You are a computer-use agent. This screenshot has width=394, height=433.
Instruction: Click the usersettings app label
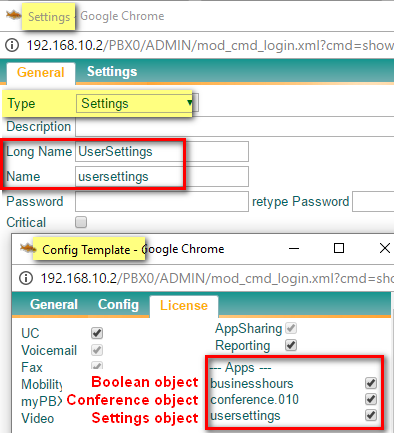point(245,416)
